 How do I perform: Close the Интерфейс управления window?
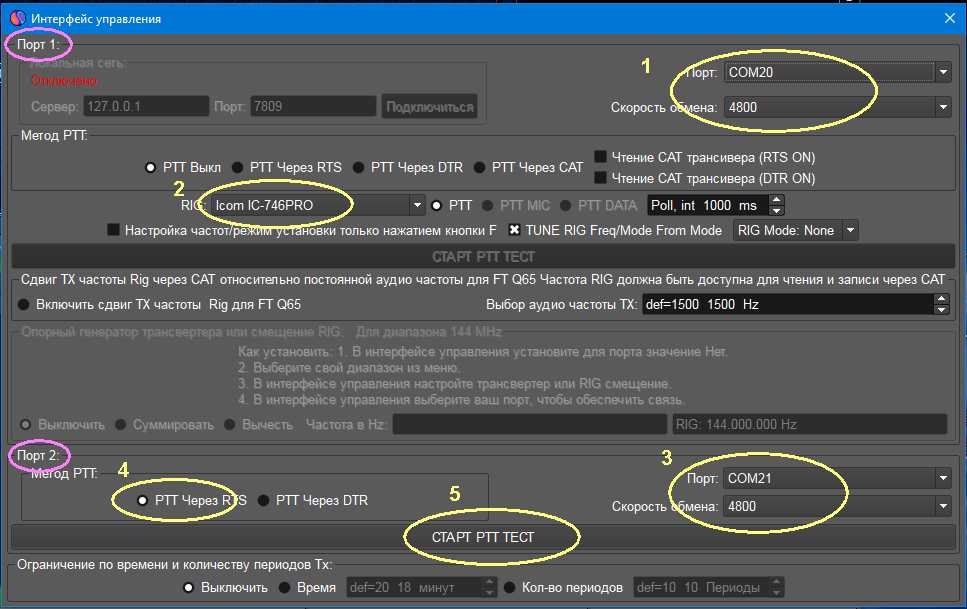[x=950, y=19]
